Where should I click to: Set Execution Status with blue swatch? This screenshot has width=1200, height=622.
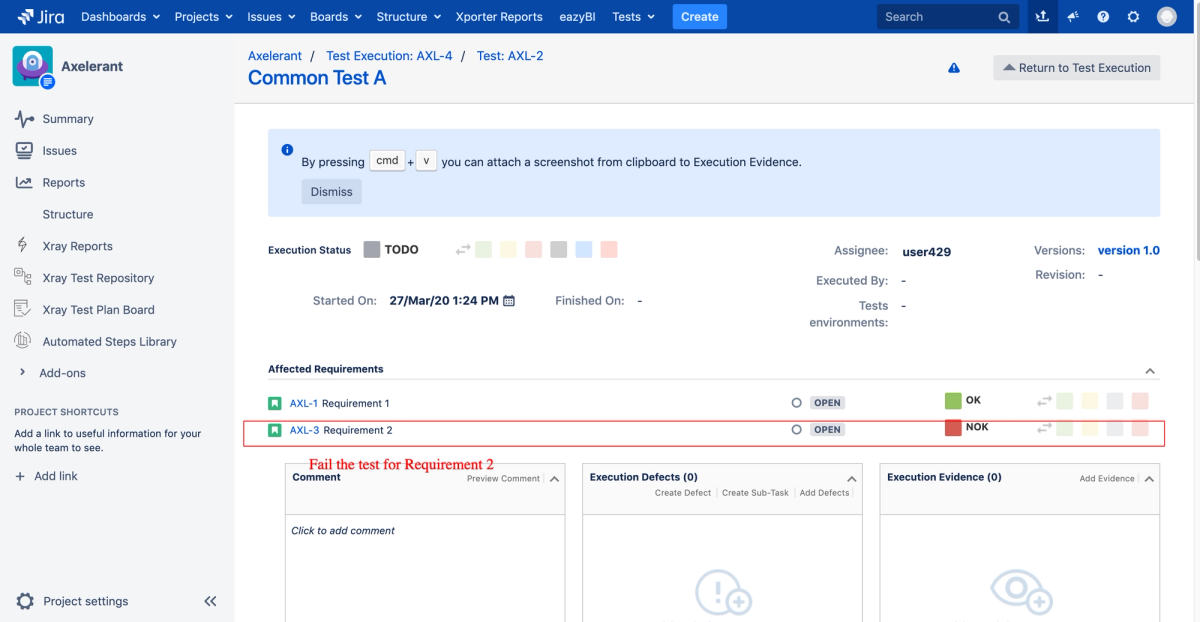pyautogui.click(x=584, y=250)
